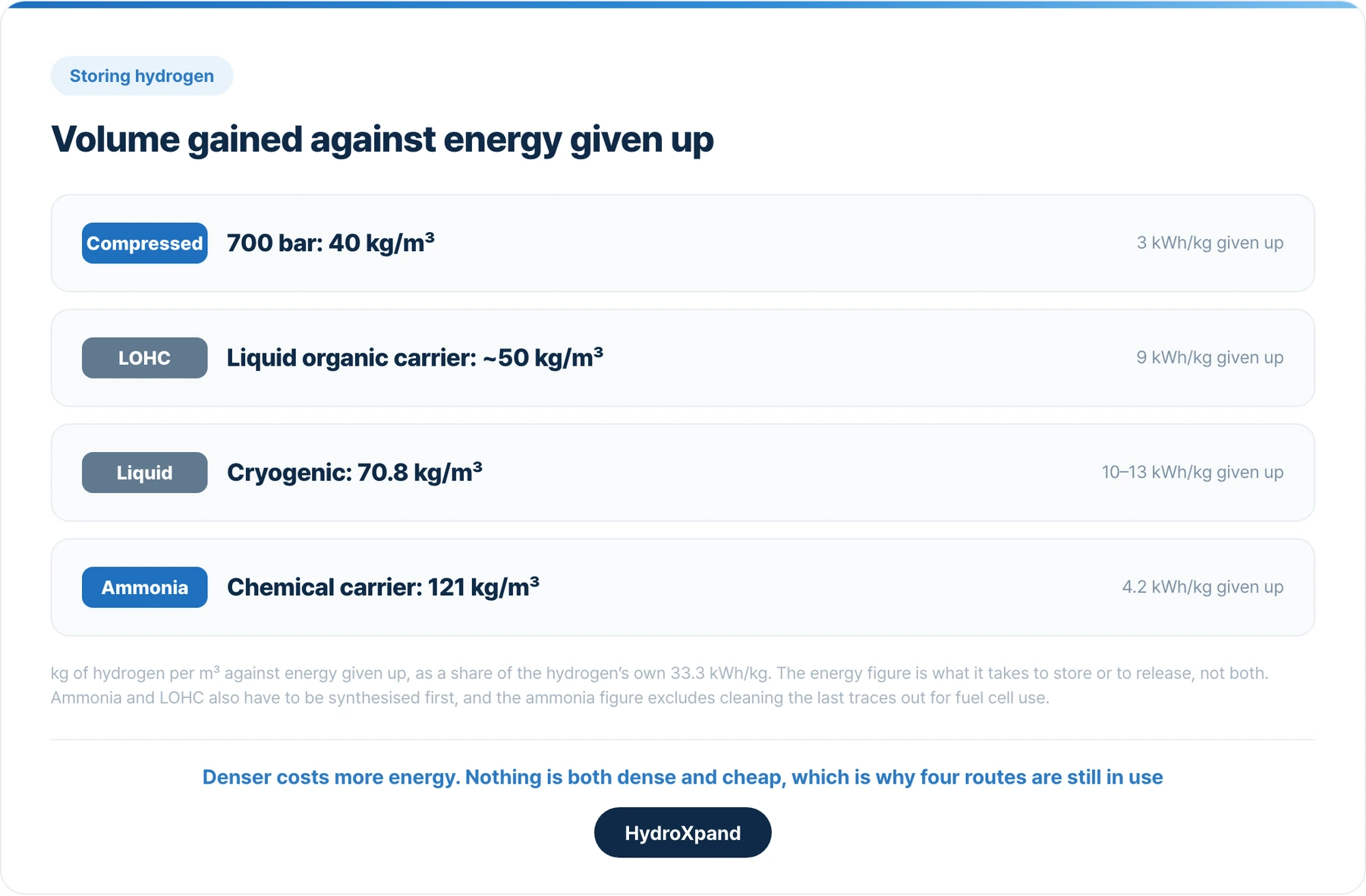Select the Liquid badge
1366x896 pixels.
145,473
